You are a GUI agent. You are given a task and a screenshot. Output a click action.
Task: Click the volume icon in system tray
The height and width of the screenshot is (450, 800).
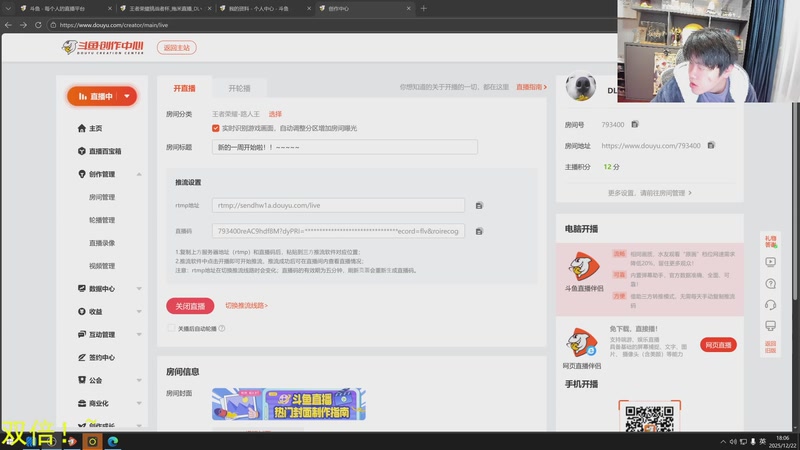tap(733, 441)
